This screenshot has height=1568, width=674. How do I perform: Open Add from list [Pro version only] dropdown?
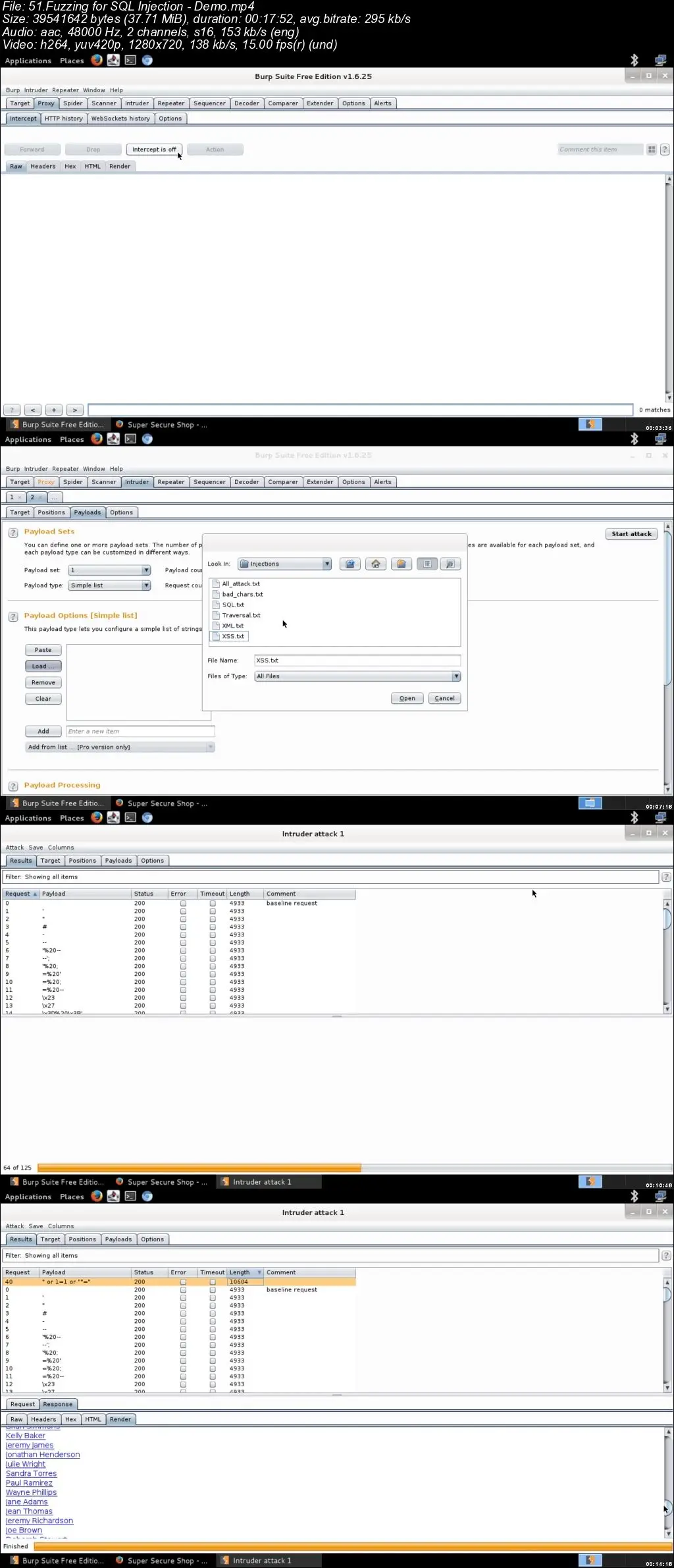pyautogui.click(x=120, y=747)
